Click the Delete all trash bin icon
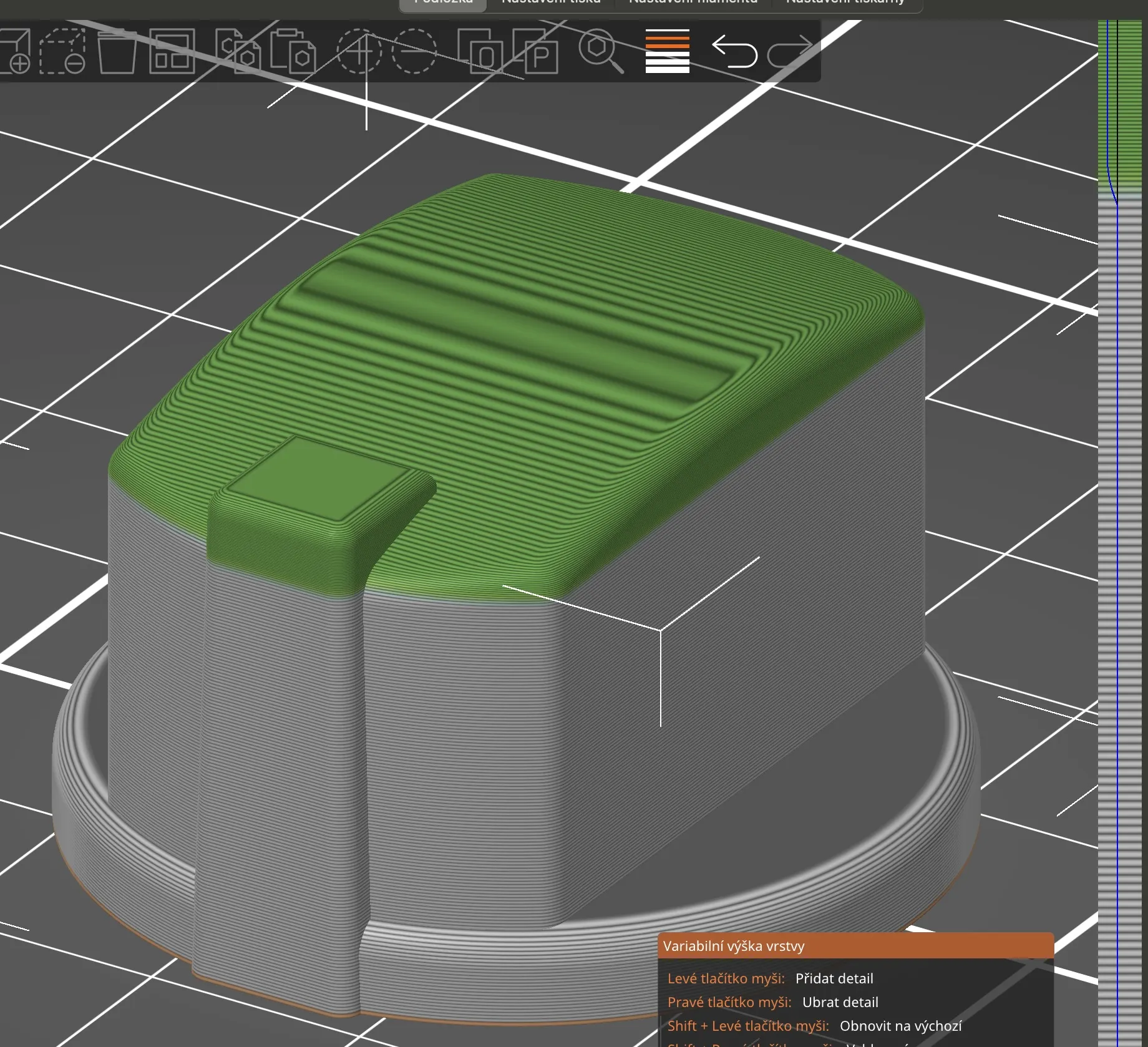Image resolution: width=1148 pixels, height=1047 pixels. pyautogui.click(x=117, y=51)
